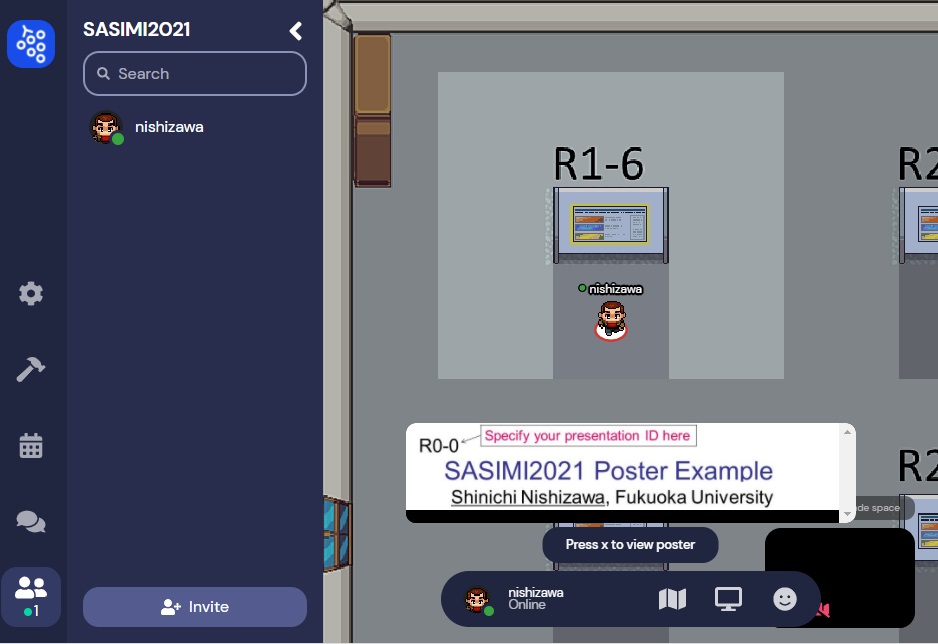The width and height of the screenshot is (938, 644).
Task: Click the R1-6 room label
Action: point(598,163)
